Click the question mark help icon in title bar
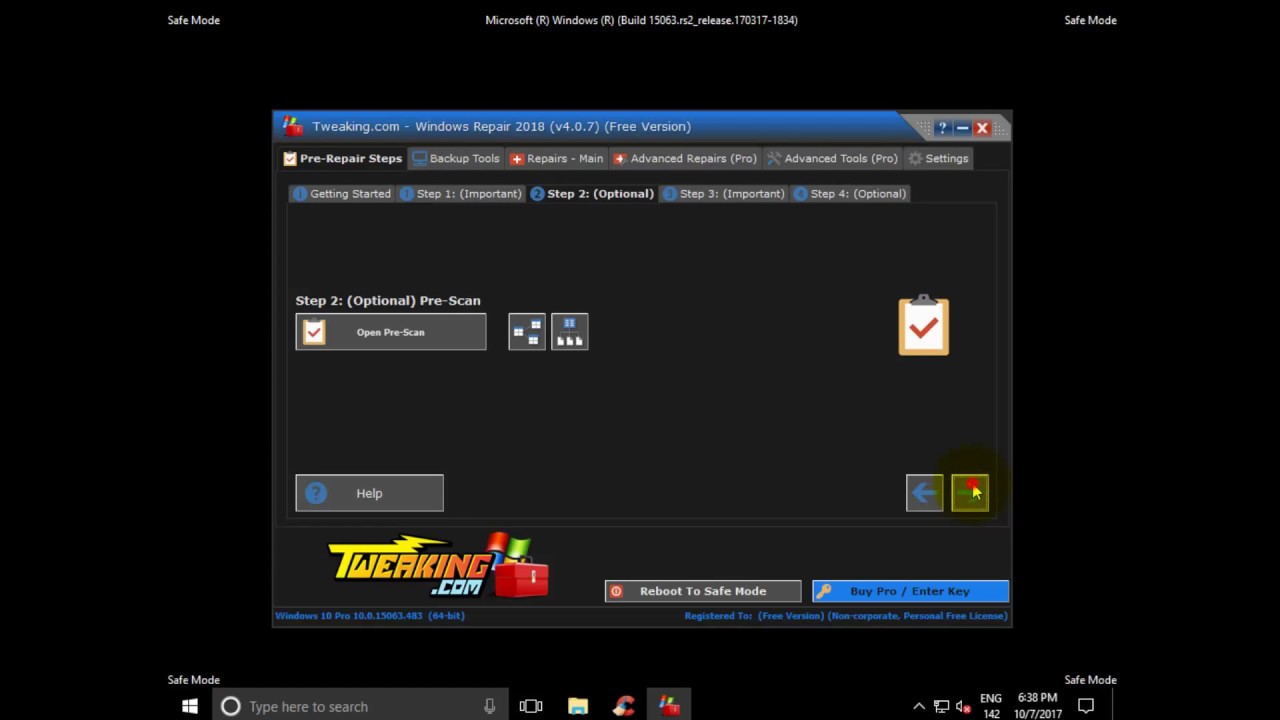The height and width of the screenshot is (720, 1280). 942,128
